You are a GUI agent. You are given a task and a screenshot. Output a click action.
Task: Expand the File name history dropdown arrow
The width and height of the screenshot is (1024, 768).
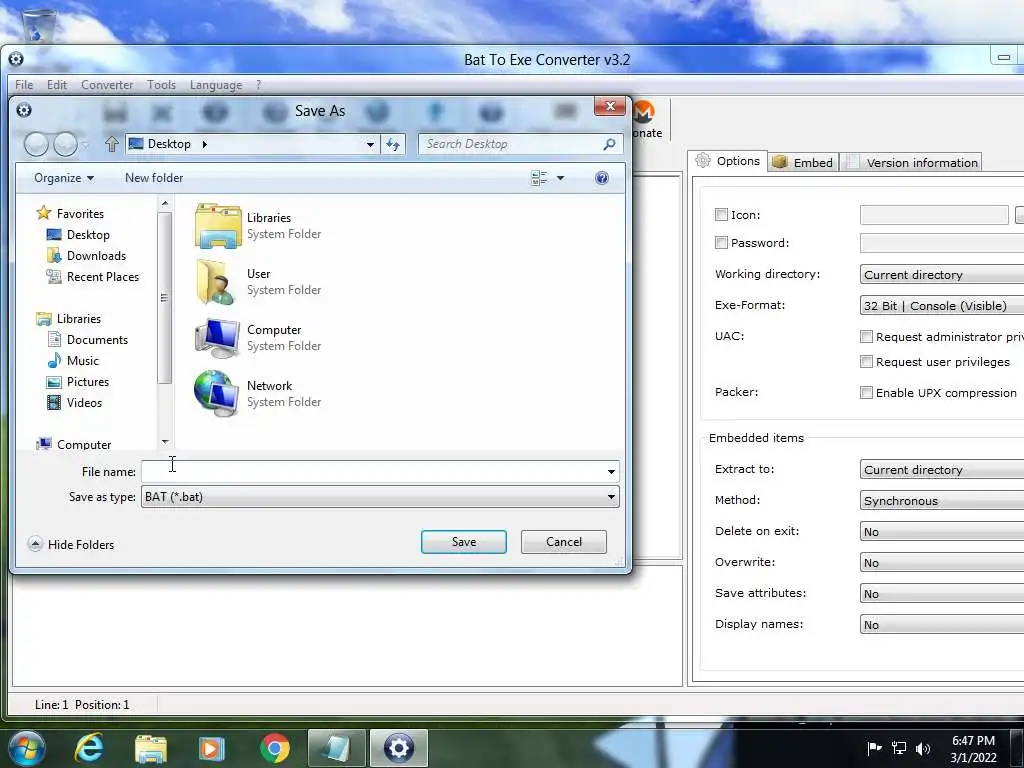tap(611, 472)
